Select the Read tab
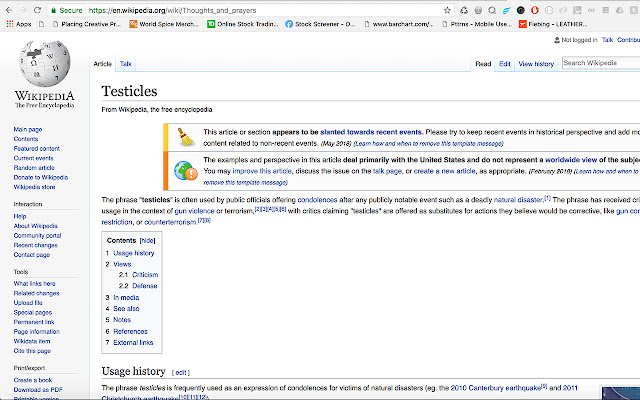 (483, 64)
